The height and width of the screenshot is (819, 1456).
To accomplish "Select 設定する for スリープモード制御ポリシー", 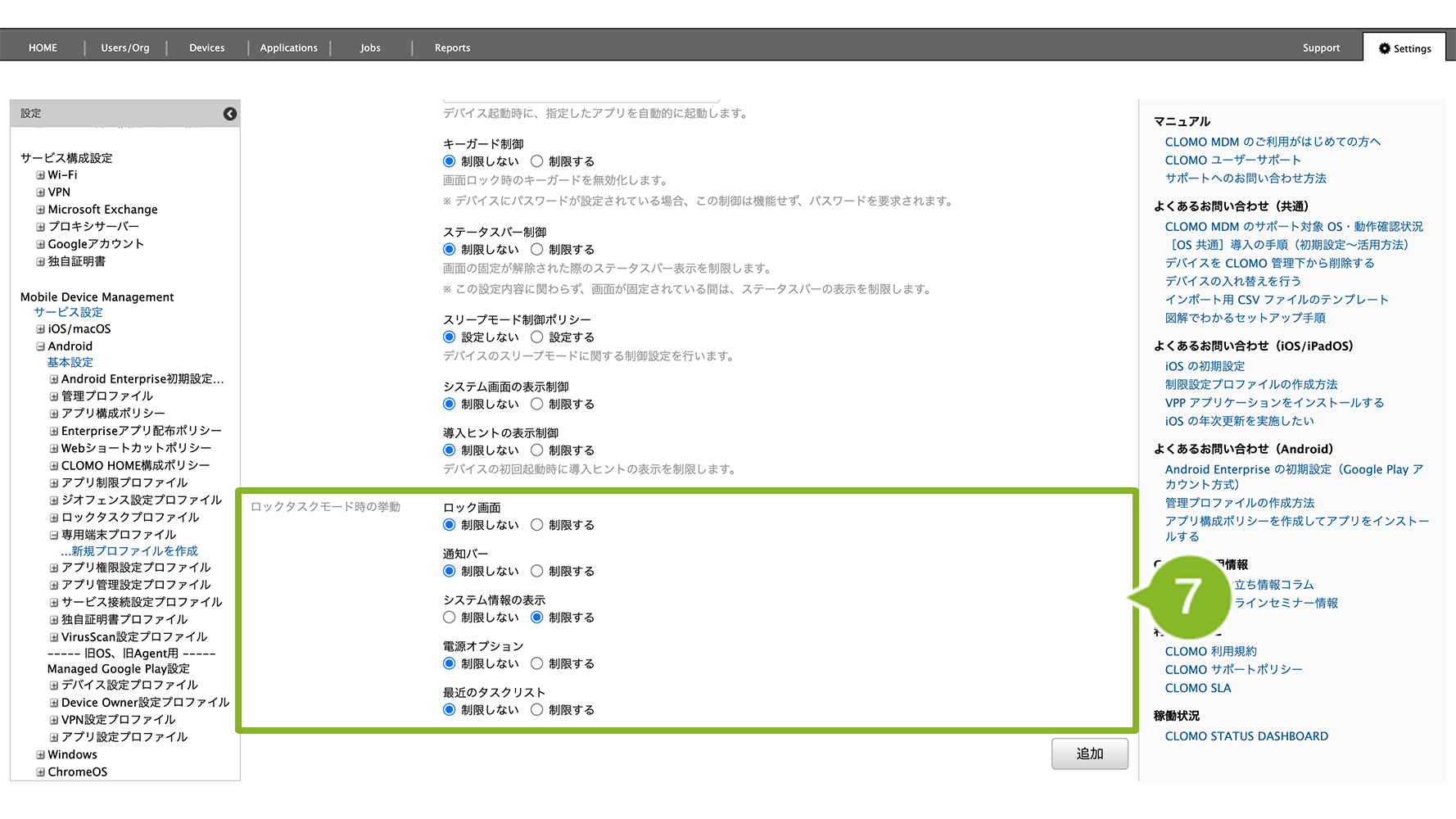I will click(x=537, y=337).
